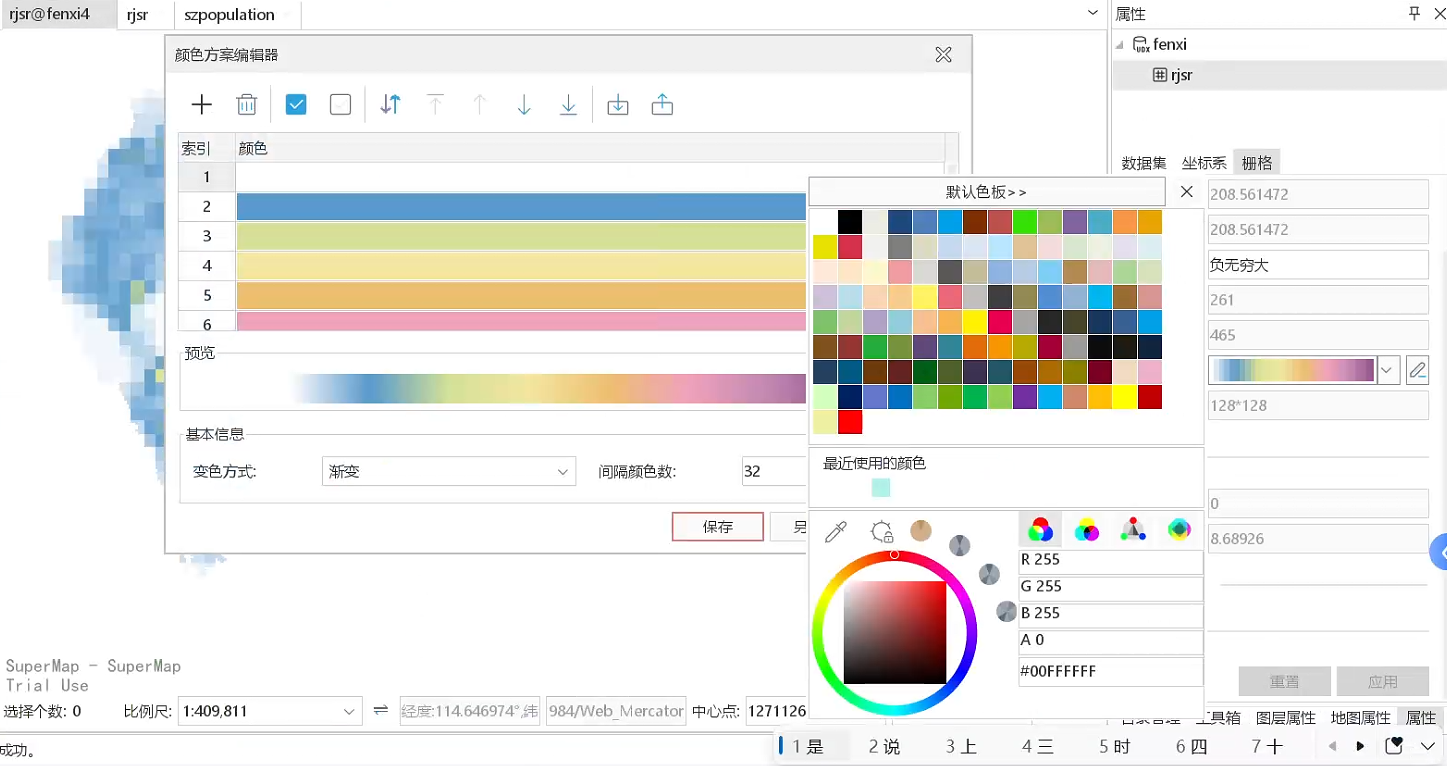1447x766 pixels.
Task: Pin the 属性 panel with pushpin
Action: 1414,14
